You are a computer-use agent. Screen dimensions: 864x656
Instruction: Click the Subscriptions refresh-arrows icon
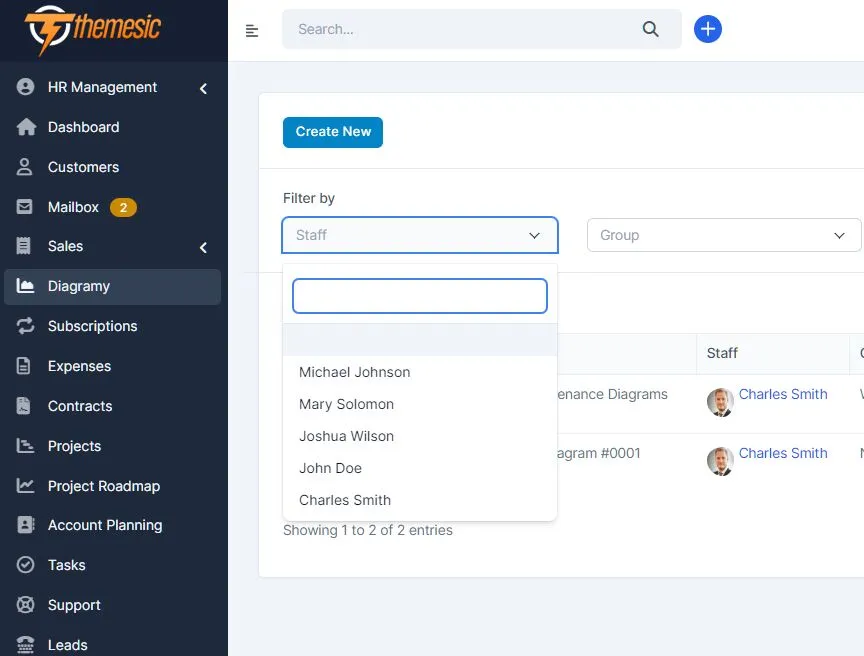26,326
